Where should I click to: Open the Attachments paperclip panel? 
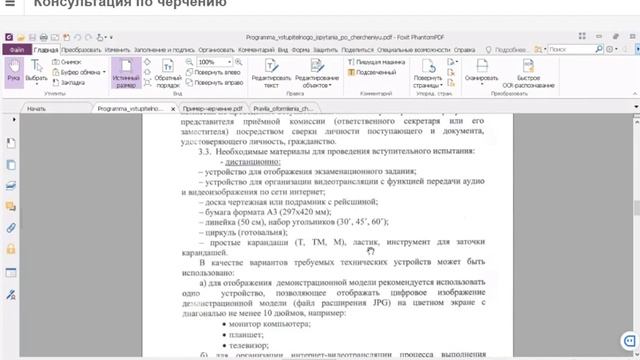(x=11, y=228)
